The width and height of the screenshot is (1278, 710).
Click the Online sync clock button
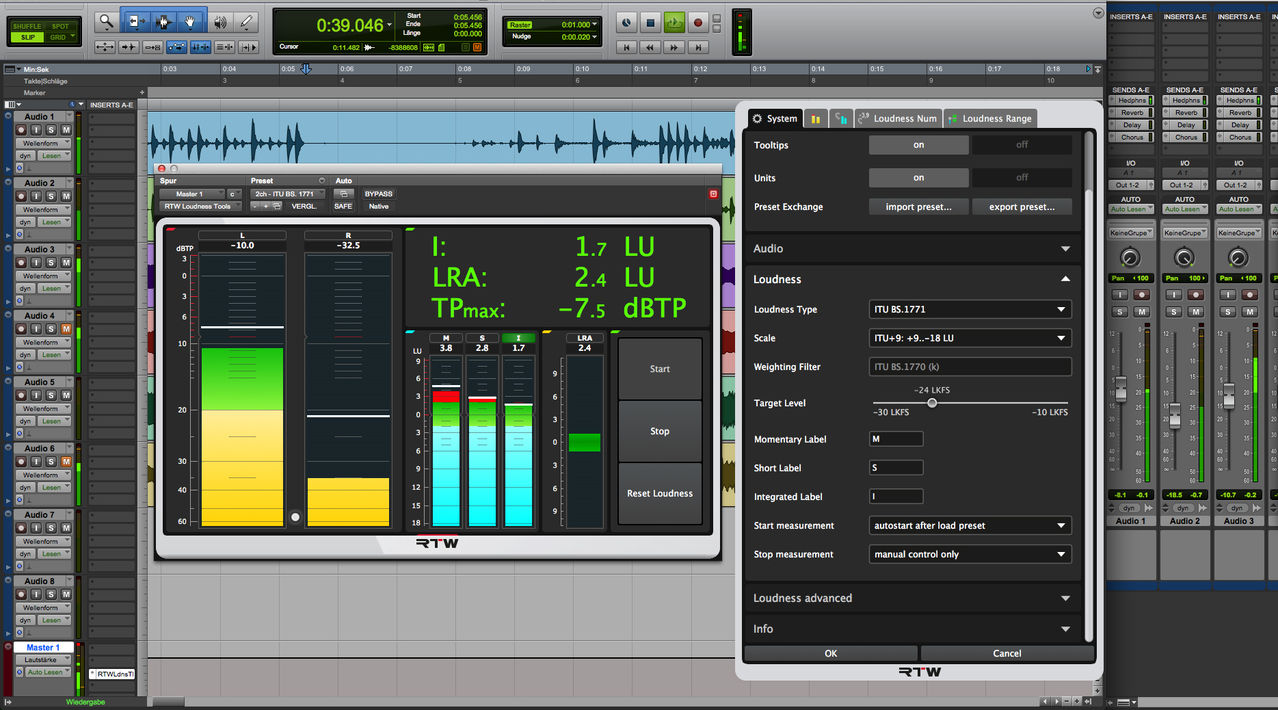tap(626, 22)
